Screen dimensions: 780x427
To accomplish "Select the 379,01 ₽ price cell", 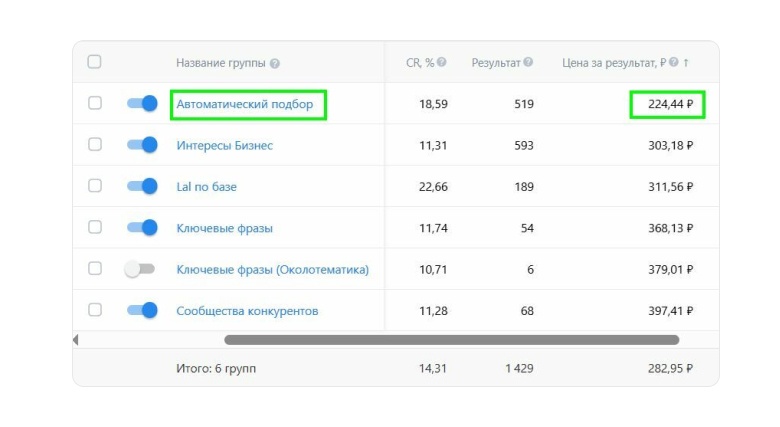I will (x=670, y=269).
